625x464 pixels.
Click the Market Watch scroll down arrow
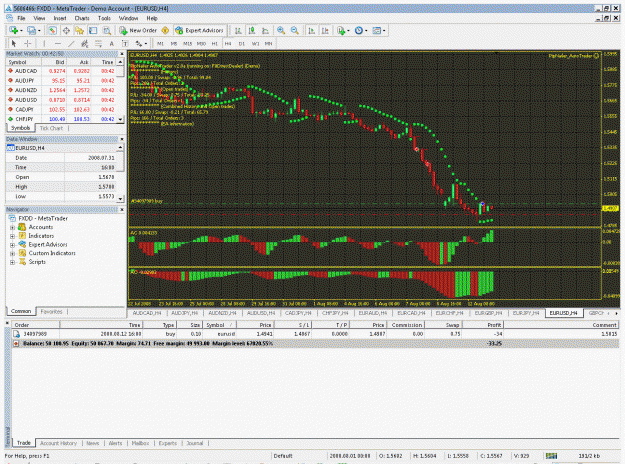[120, 119]
